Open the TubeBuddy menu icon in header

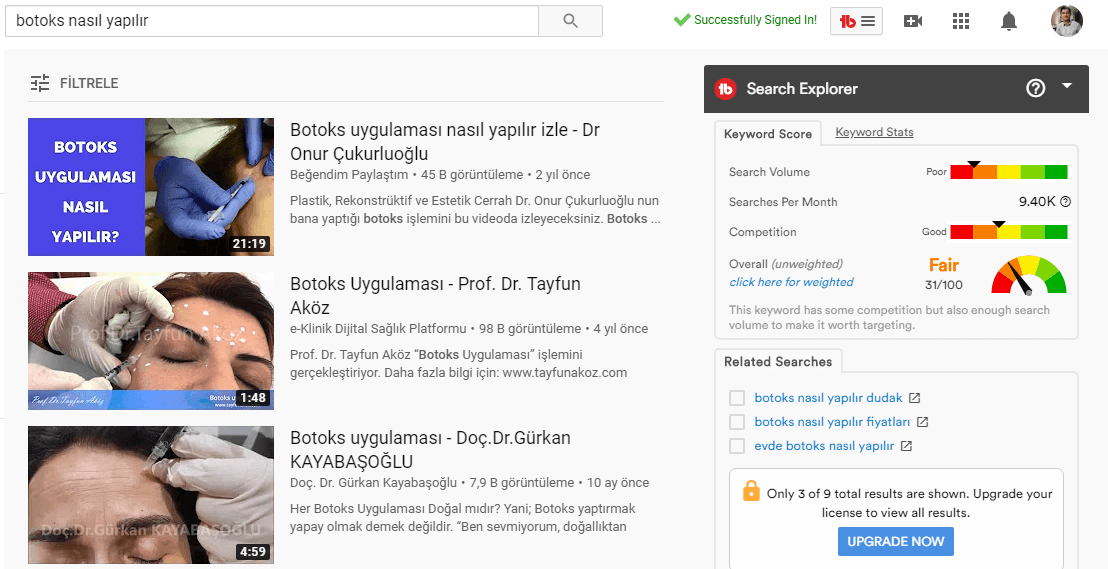click(x=856, y=21)
